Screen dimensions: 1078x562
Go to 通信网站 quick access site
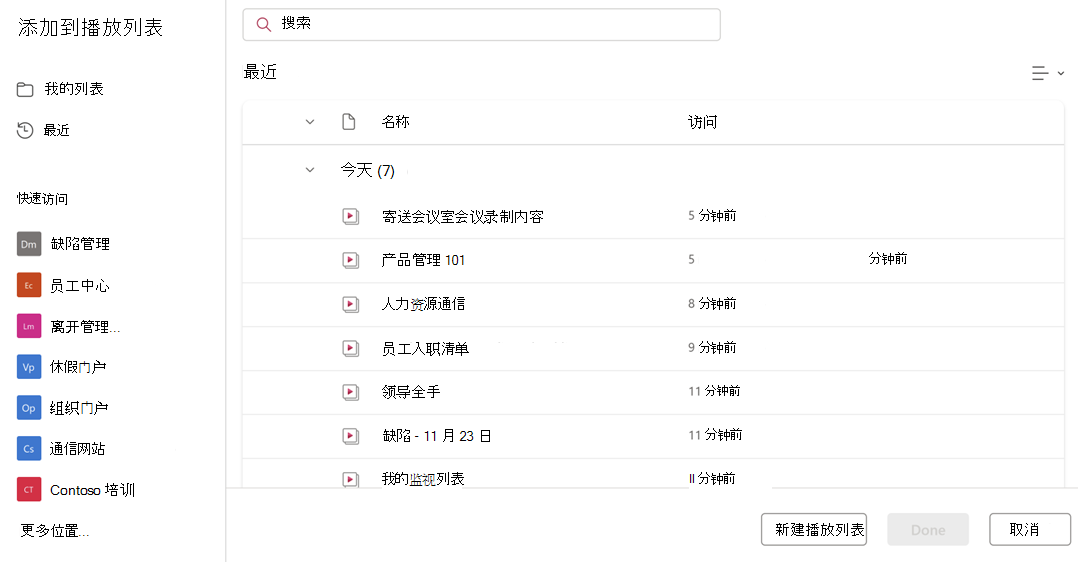coord(77,448)
